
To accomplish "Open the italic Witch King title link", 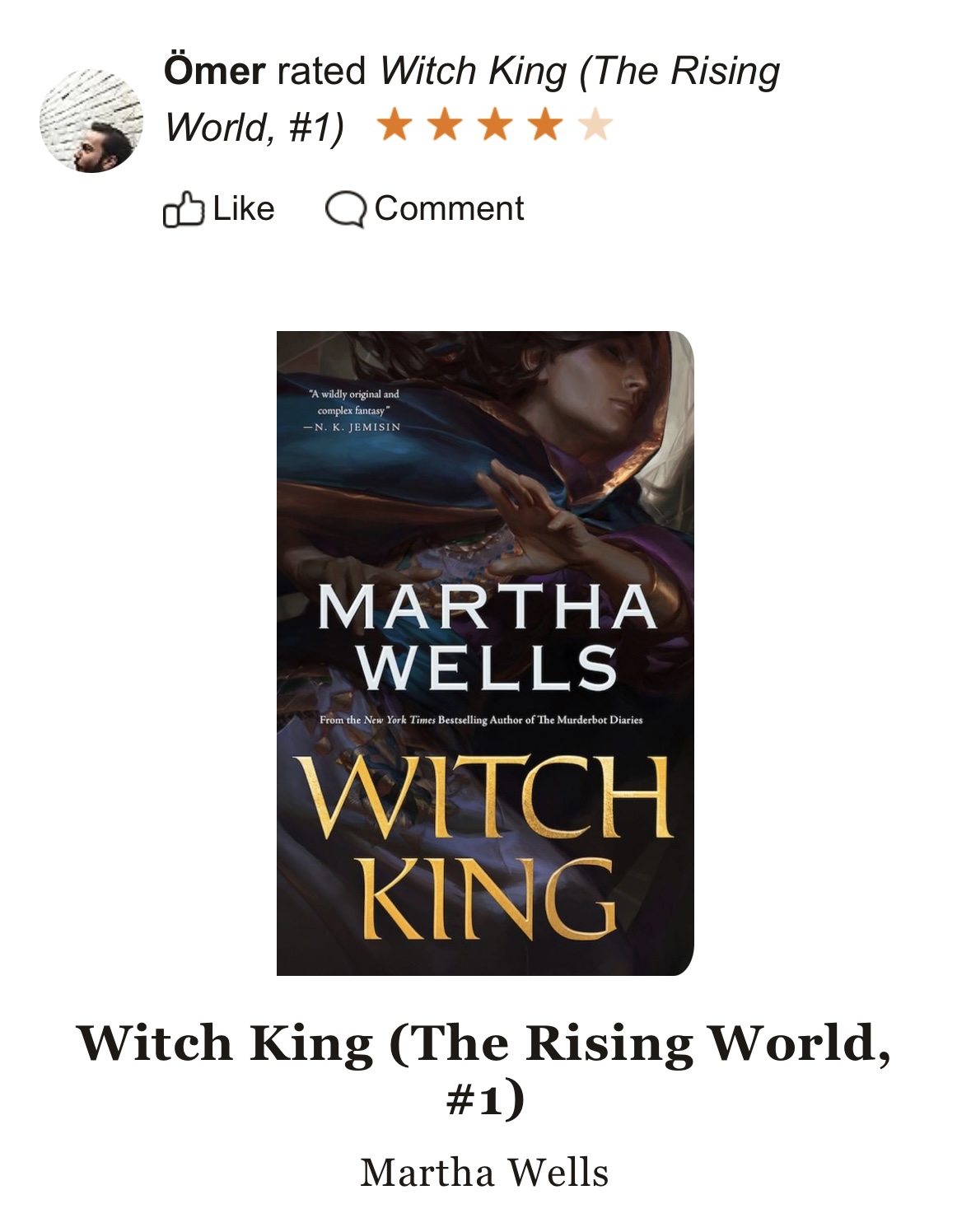I will click(x=472, y=99).
